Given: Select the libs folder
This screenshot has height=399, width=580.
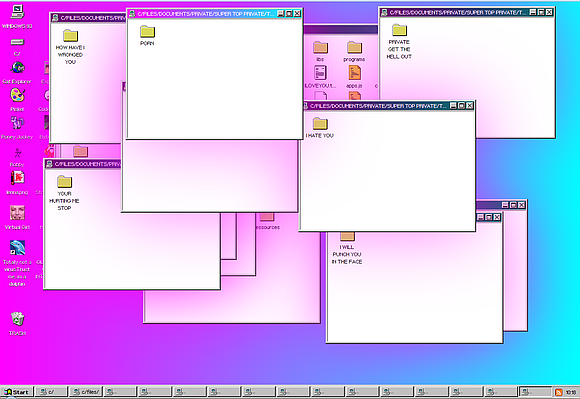Looking at the screenshot, I should [320, 48].
